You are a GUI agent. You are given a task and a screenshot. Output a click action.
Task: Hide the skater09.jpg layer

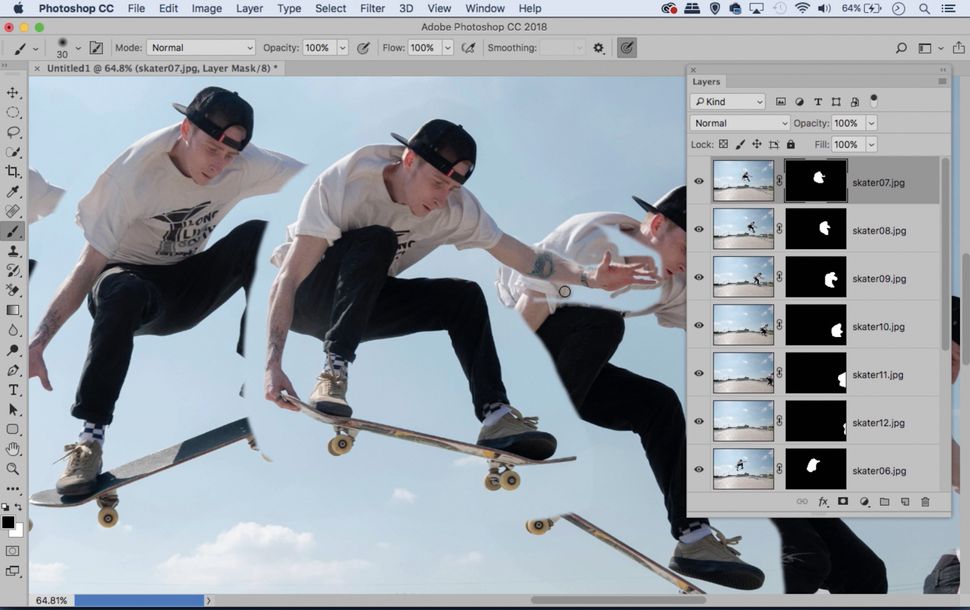699,278
